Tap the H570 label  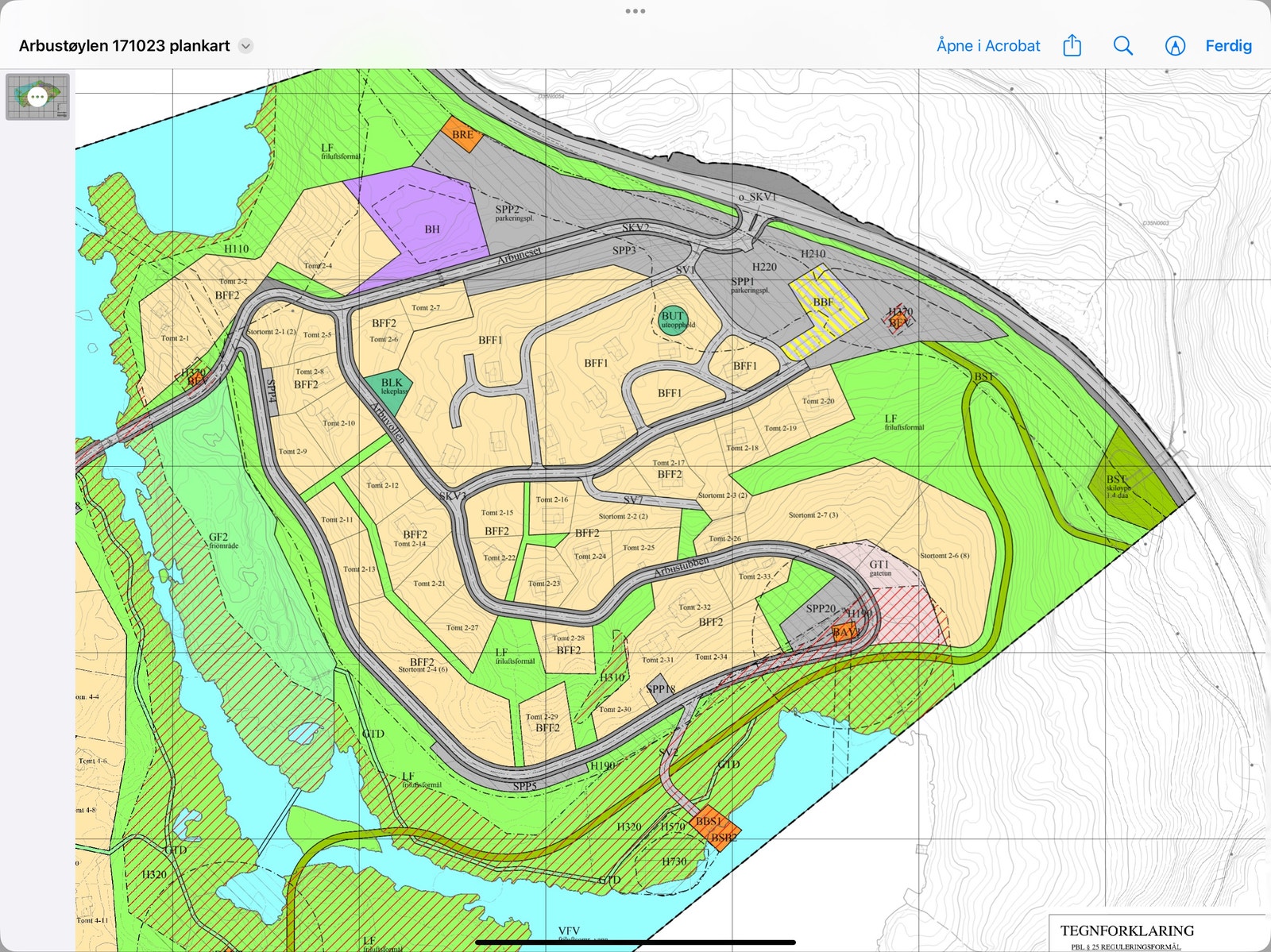point(673,827)
